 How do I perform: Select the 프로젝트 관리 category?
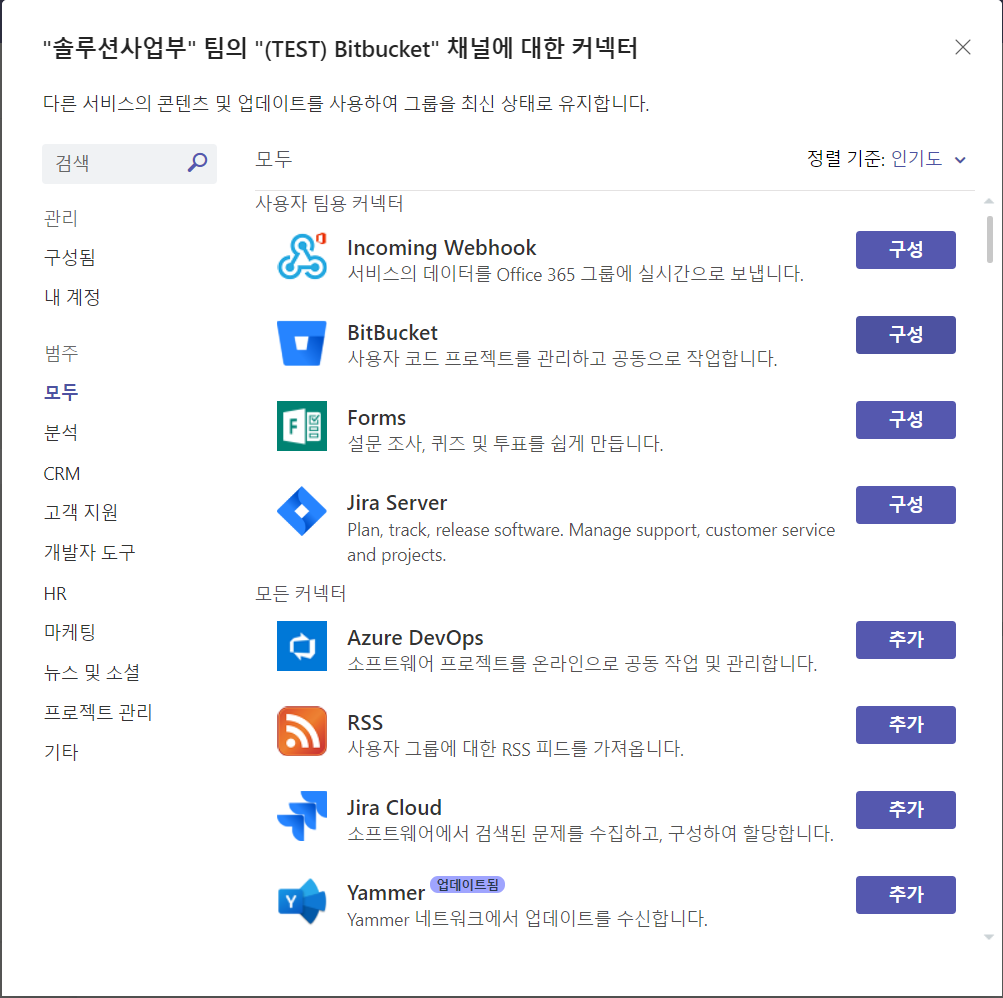(x=98, y=712)
